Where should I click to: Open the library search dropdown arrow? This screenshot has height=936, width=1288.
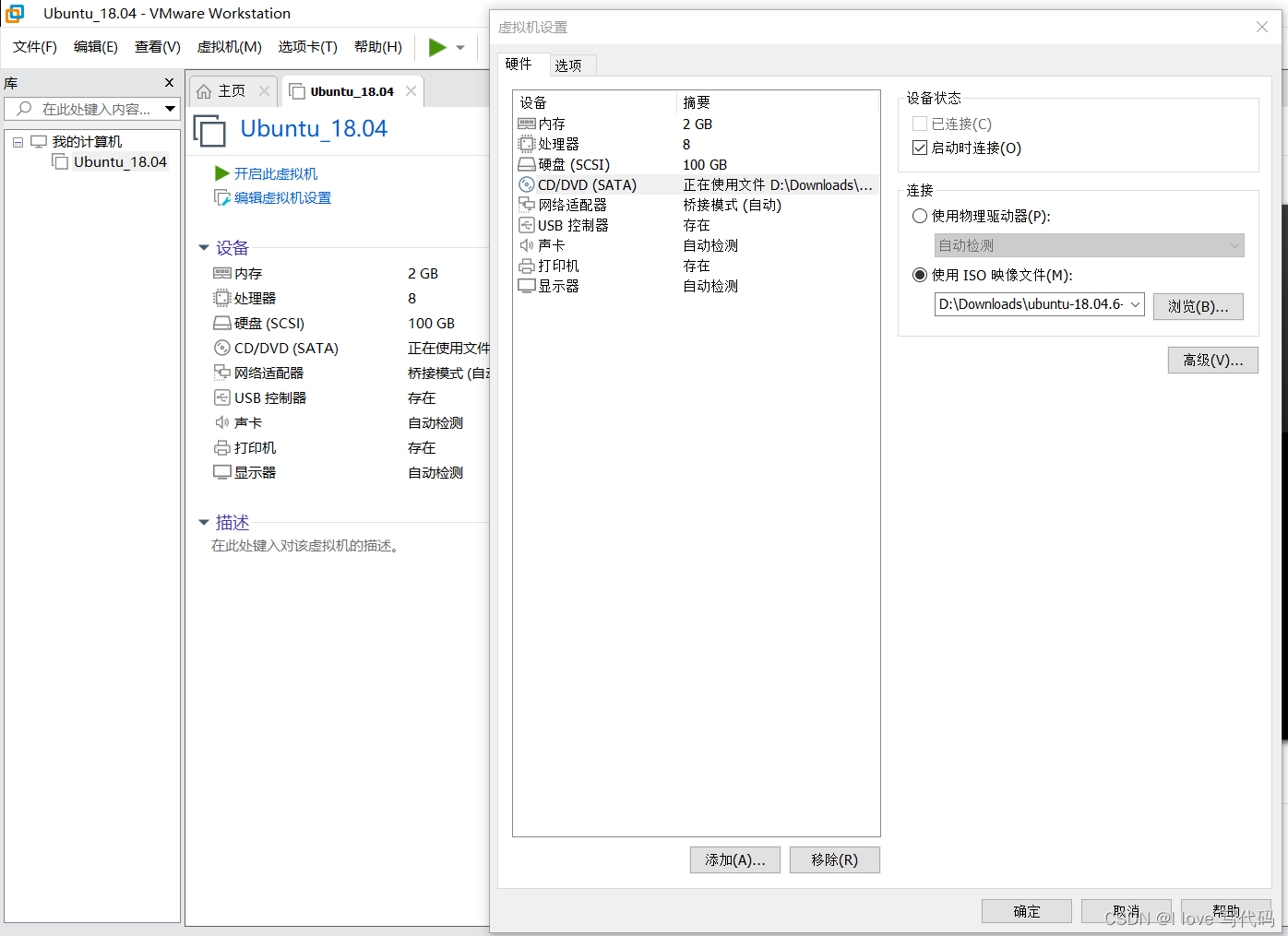(x=170, y=109)
